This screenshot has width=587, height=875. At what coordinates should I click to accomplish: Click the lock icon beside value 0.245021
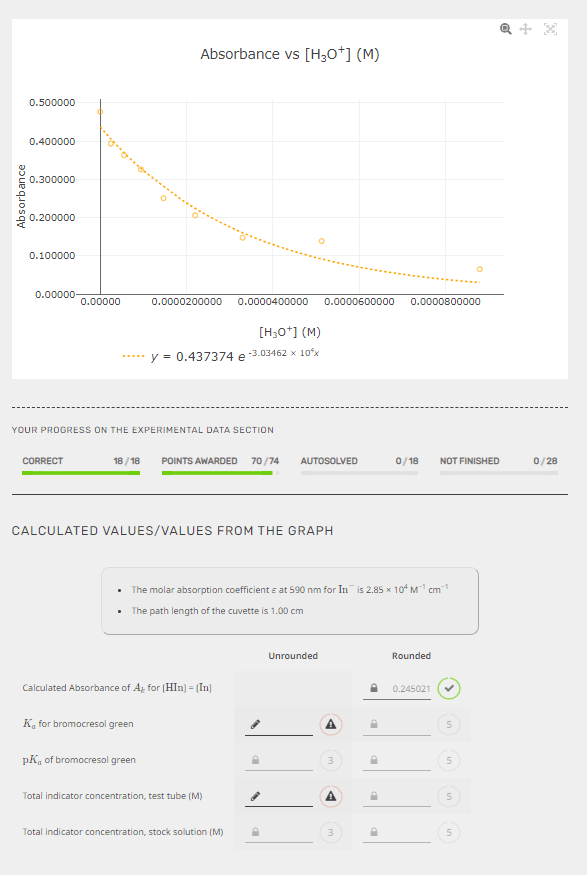(374, 688)
